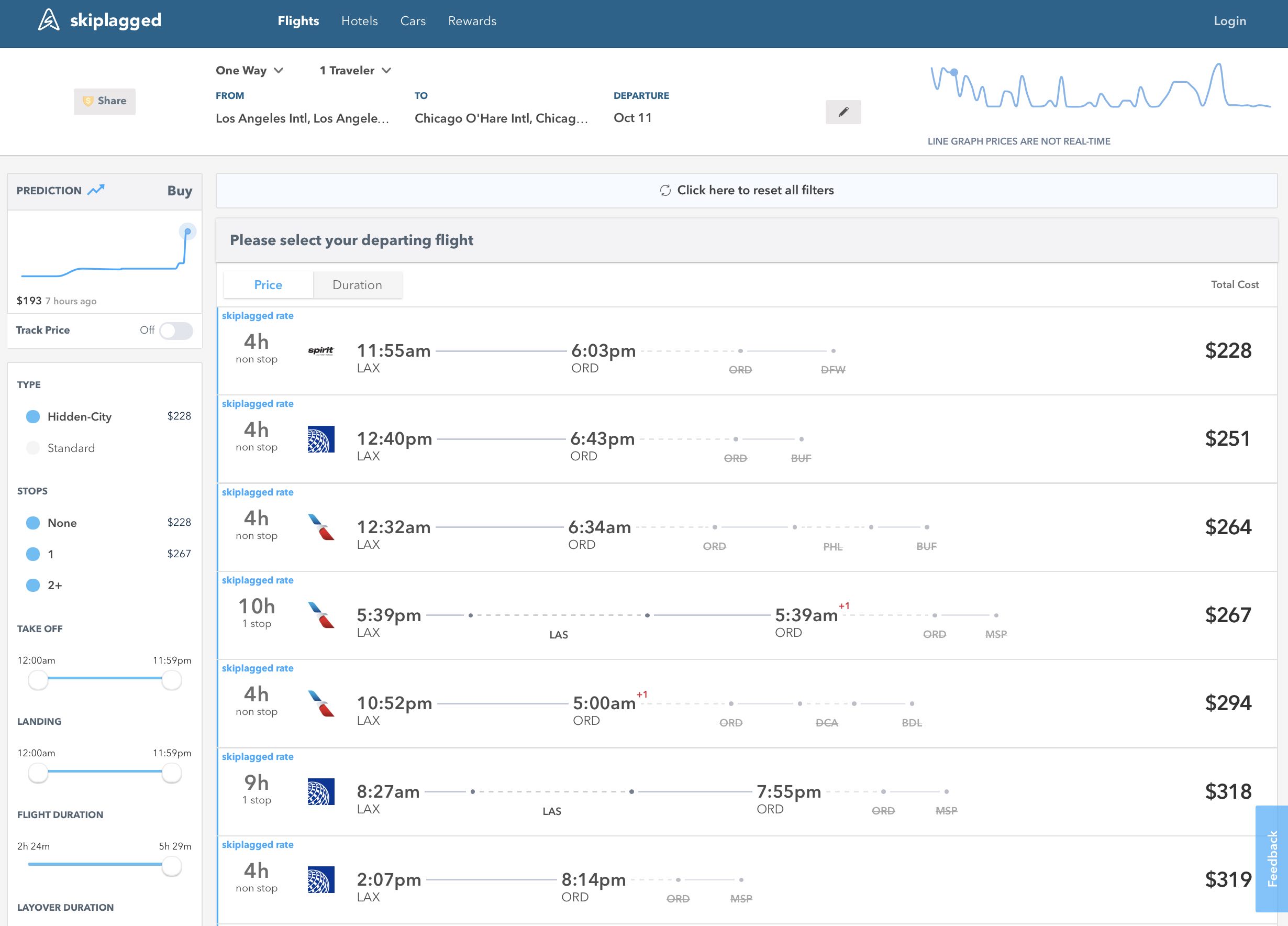Select the $267 flight via LAS
The width and height of the screenshot is (1288, 926).
point(747,615)
